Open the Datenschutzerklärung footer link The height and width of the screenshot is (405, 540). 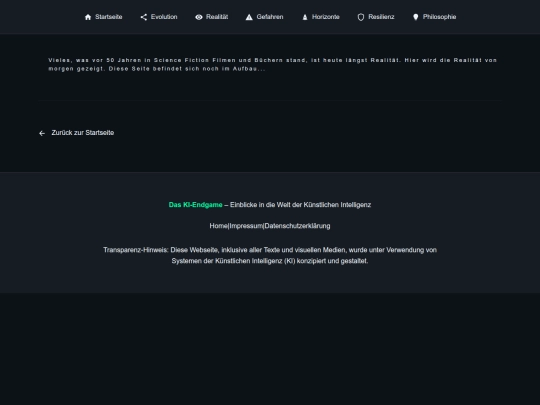(297, 226)
